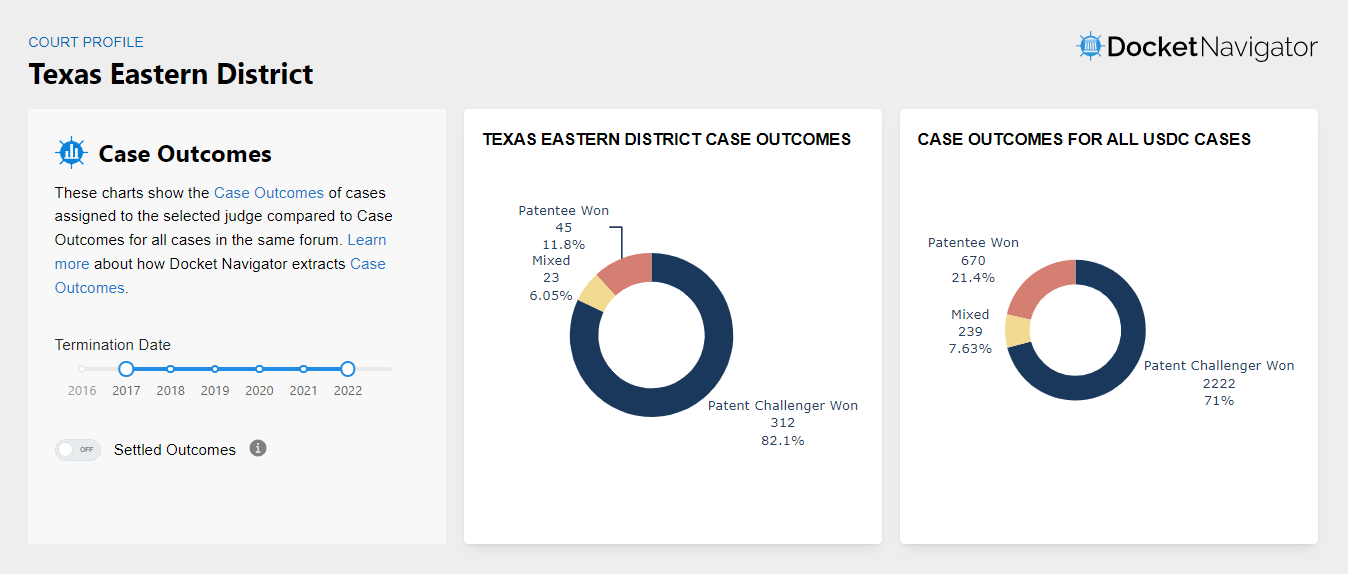The image size is (1348, 574).
Task: Click the 2022 slider handle
Action: pyautogui.click(x=348, y=369)
